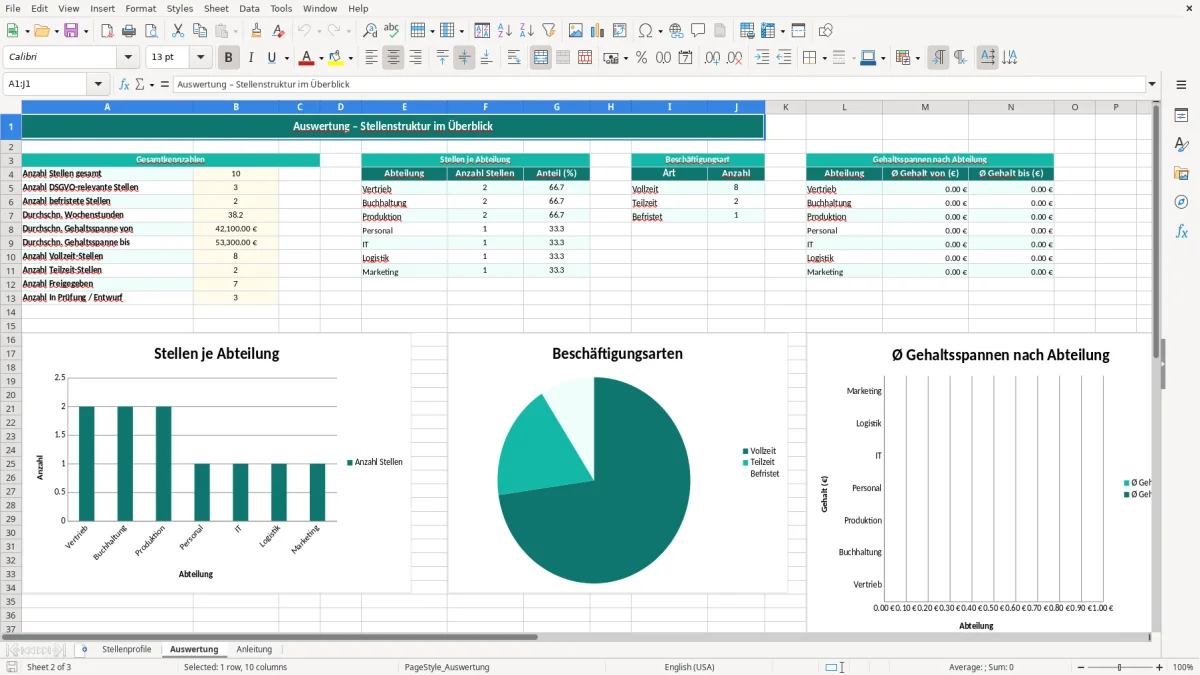Toggle align right
Screen dimensions: 1200x675
(415, 58)
